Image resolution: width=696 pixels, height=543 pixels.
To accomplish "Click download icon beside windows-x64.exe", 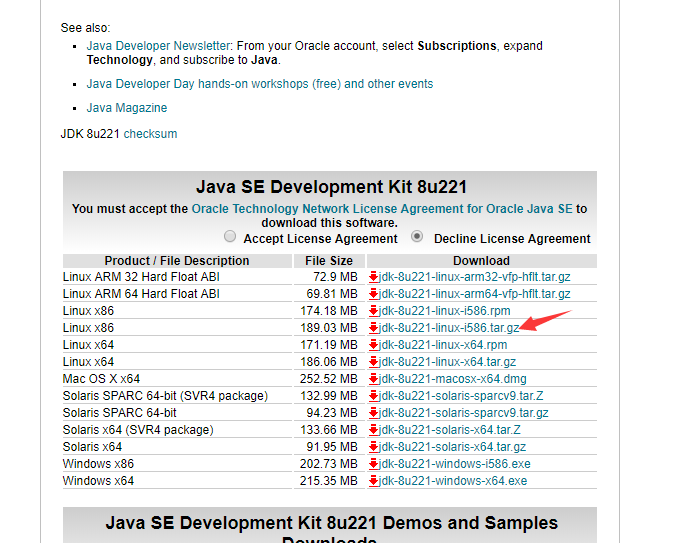I will coord(373,481).
